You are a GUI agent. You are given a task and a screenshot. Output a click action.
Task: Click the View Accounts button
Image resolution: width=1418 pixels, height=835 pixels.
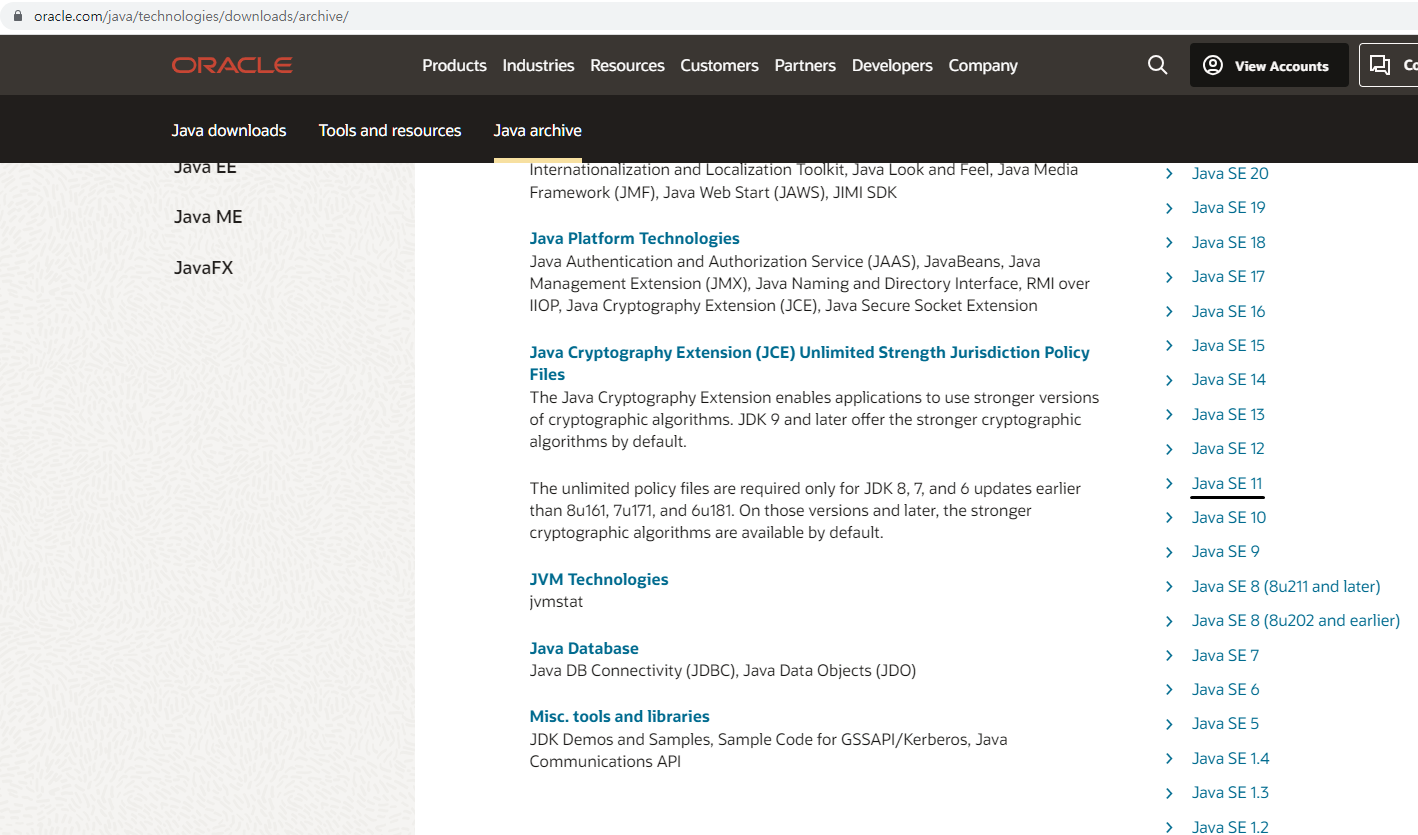pyautogui.click(x=1269, y=65)
